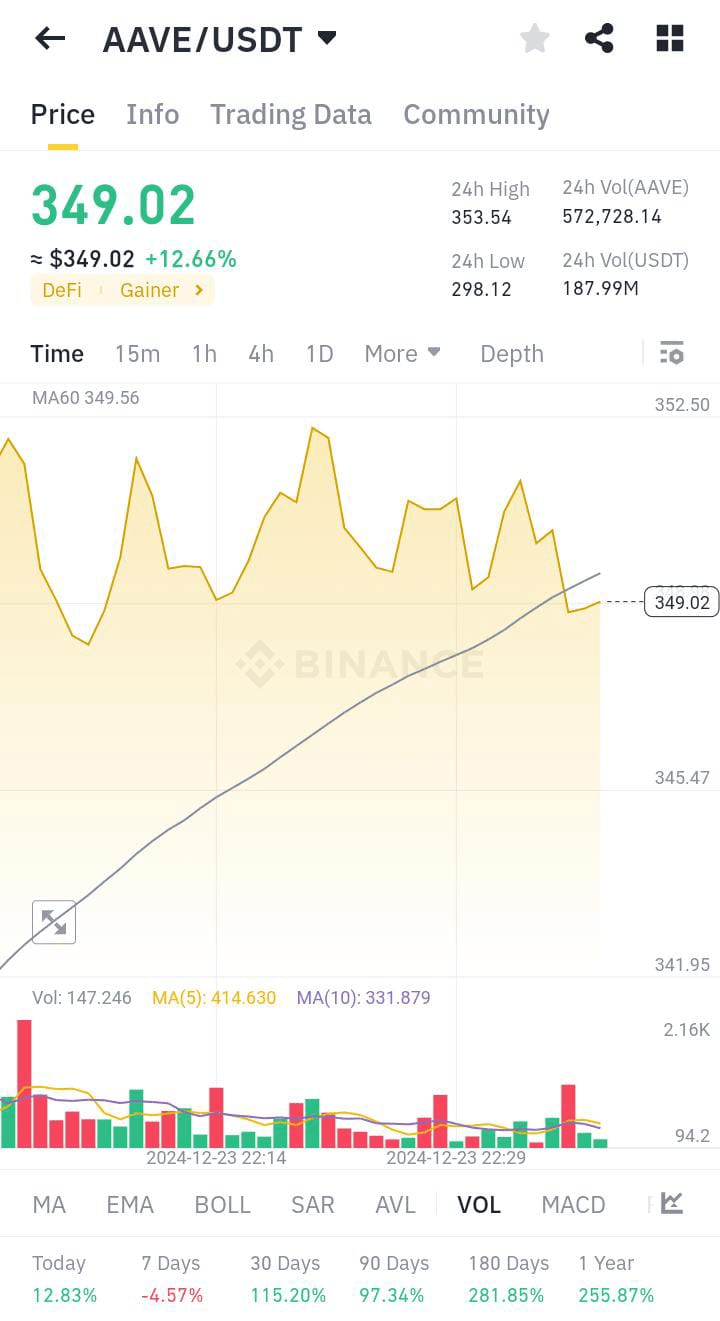Open indicator chart icon after MACD
Screen dimensions: 720x1321
click(672, 1203)
